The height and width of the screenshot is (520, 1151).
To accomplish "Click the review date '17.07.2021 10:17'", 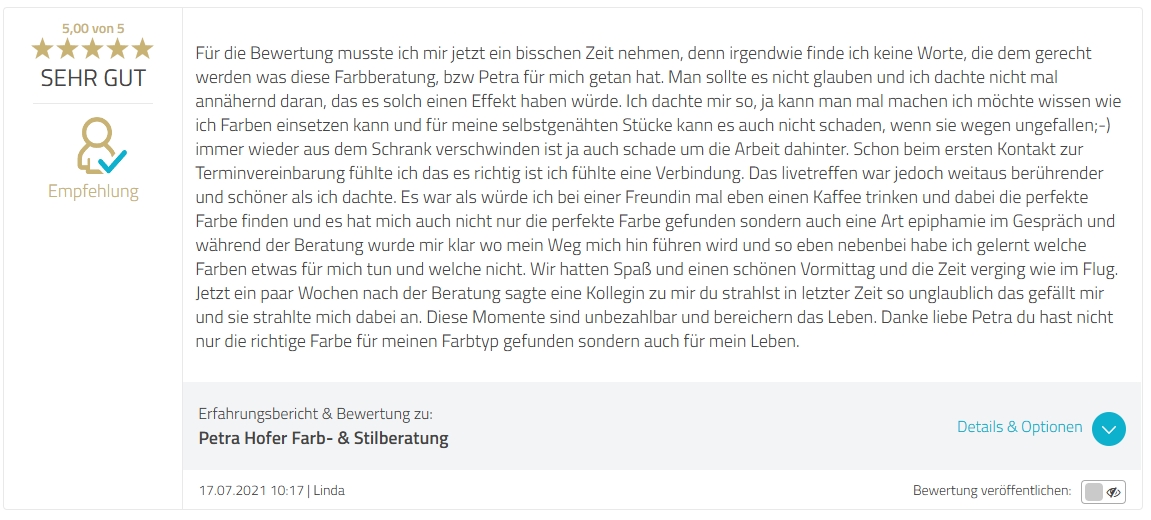I will 251,490.
